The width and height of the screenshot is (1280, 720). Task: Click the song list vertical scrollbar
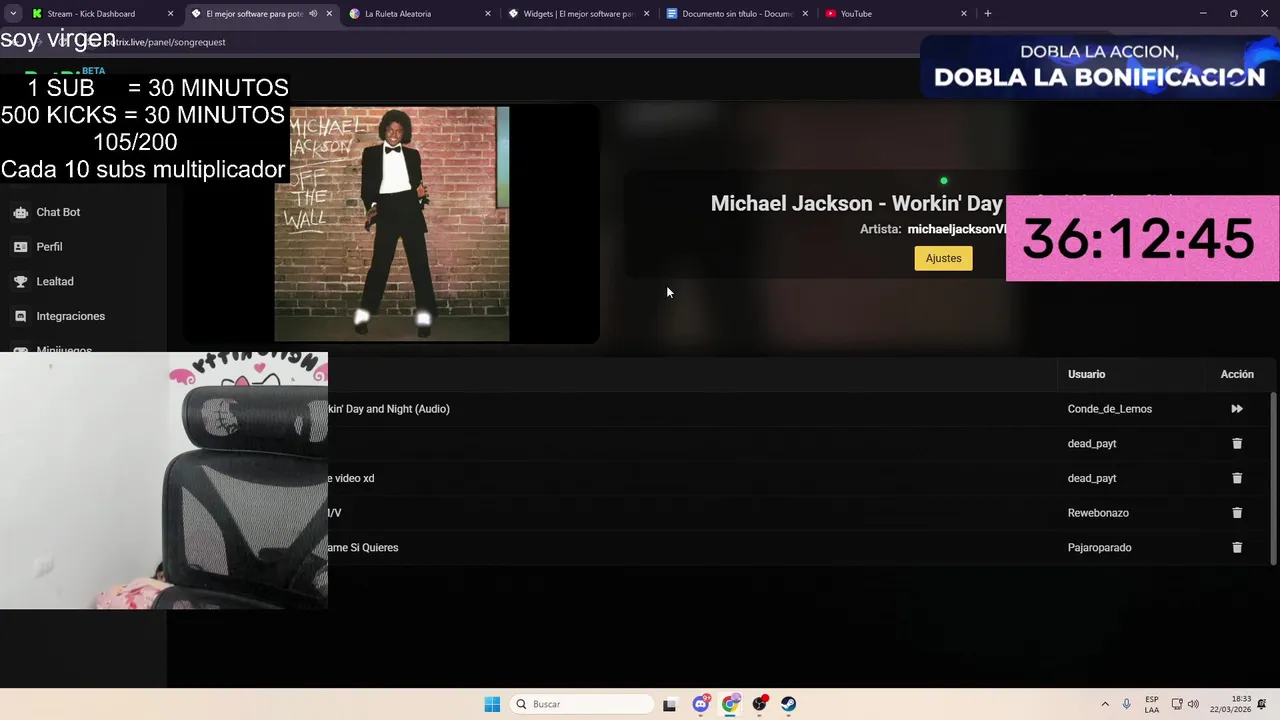[1273, 478]
